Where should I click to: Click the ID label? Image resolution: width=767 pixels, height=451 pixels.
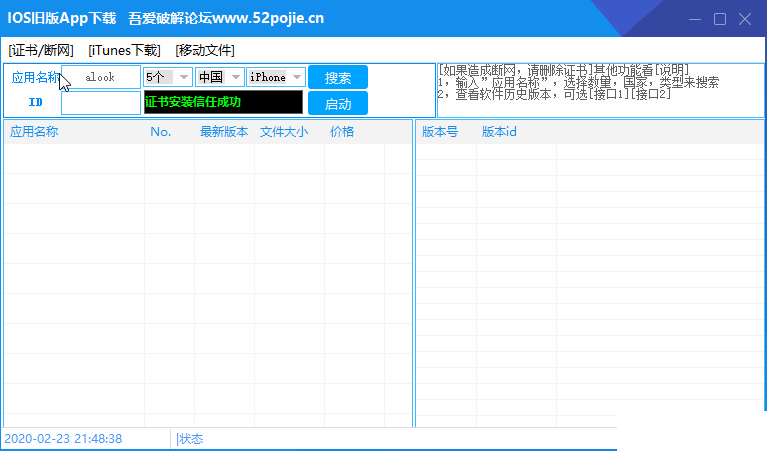[x=35, y=102]
